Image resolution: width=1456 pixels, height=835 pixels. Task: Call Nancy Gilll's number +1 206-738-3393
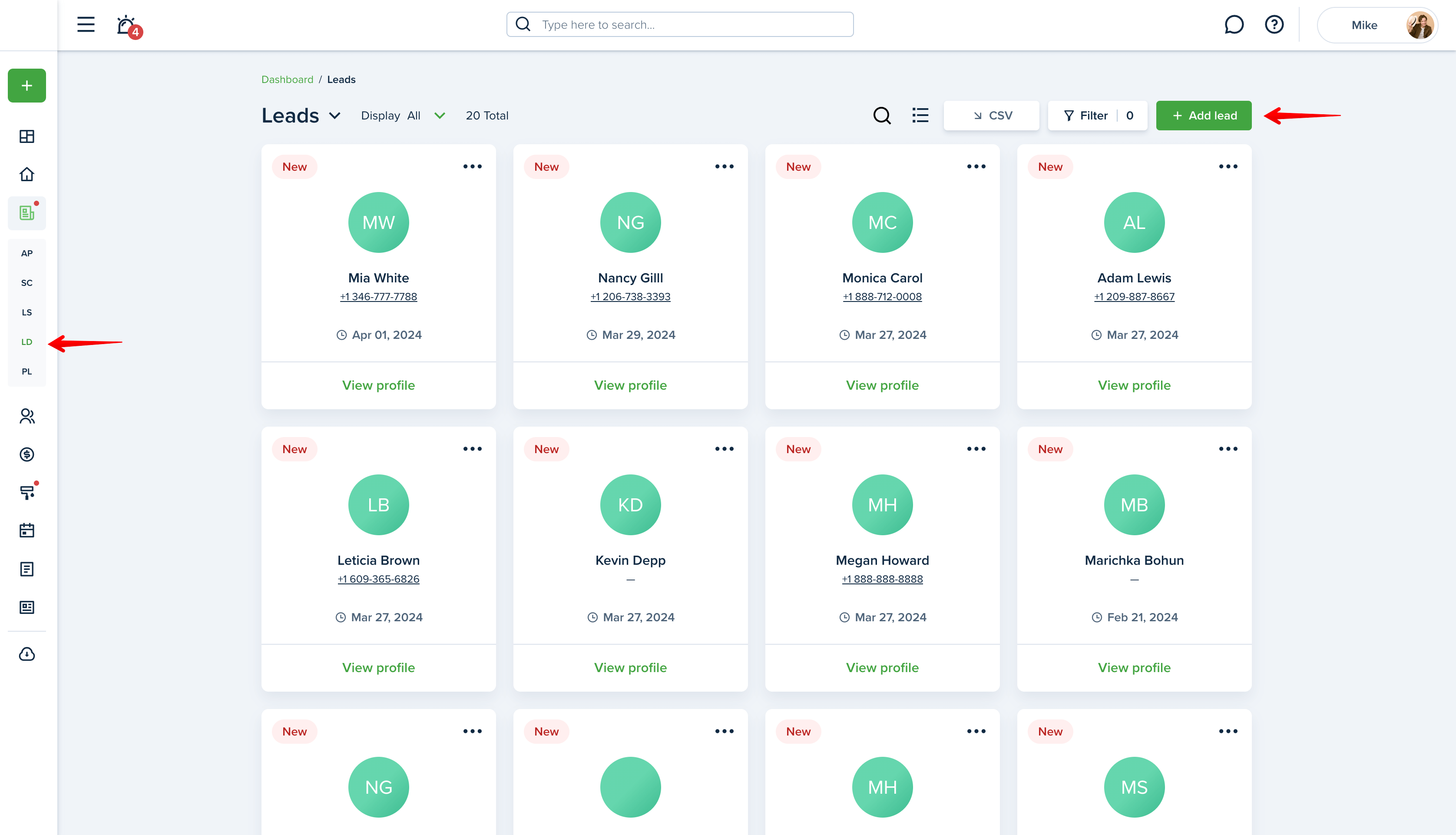point(631,296)
